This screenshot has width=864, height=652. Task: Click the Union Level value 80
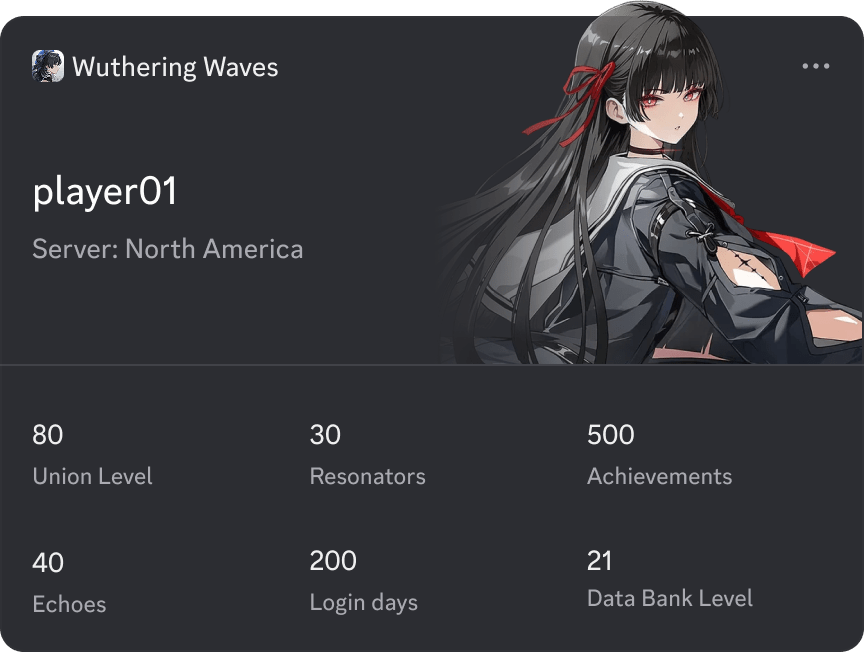coord(47,434)
